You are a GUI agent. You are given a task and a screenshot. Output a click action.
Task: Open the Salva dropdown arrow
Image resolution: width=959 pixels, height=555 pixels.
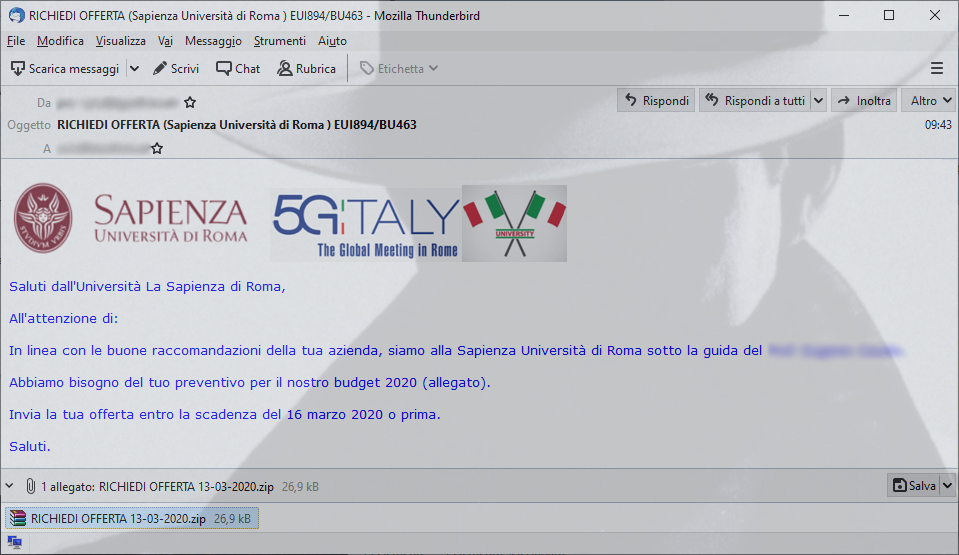click(x=947, y=485)
